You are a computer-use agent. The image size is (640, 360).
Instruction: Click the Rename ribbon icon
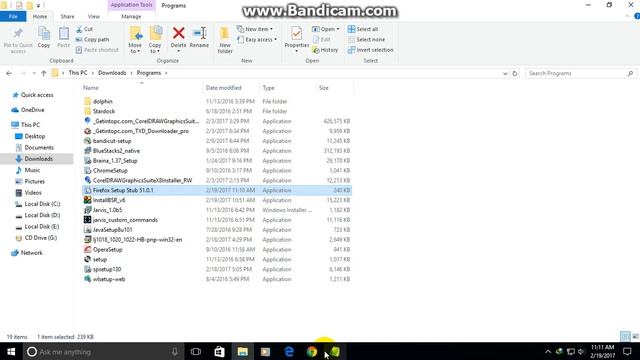199,38
